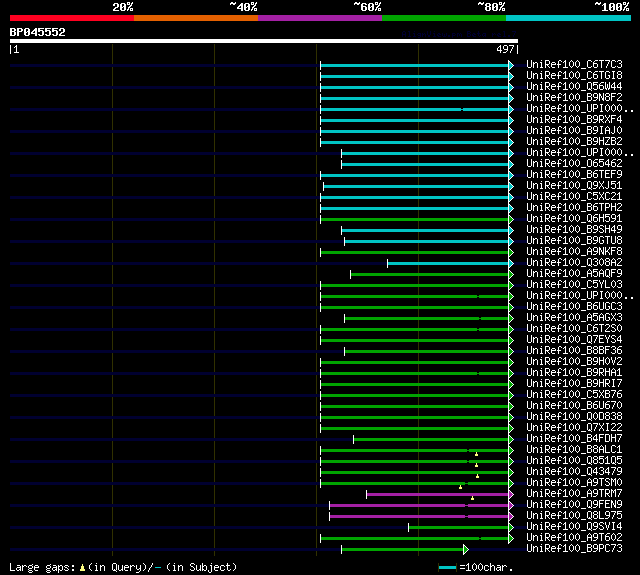Select the UniRef100_C5XC21 label
This screenshot has width=640, height=575.
574,197
